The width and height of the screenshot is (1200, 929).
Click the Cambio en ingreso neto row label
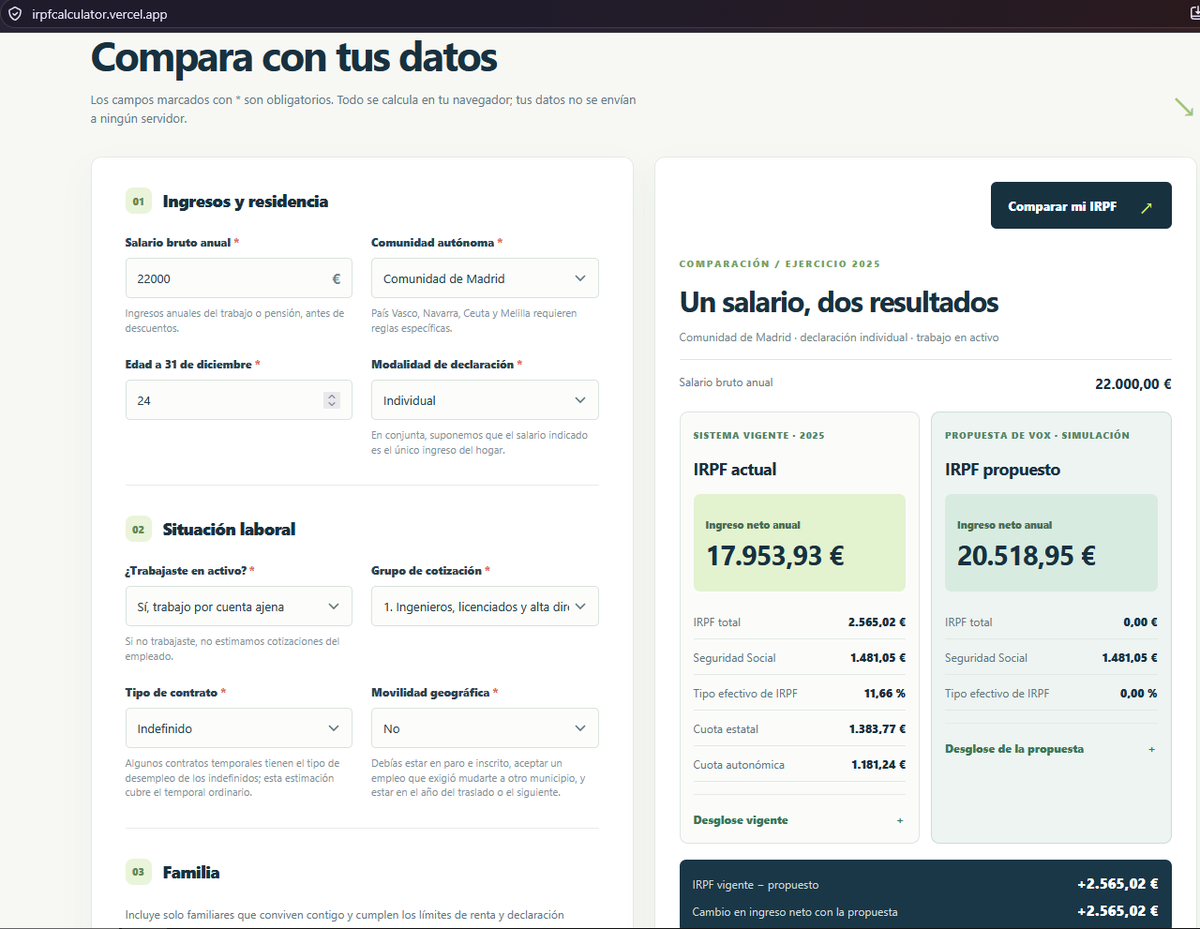795,912
